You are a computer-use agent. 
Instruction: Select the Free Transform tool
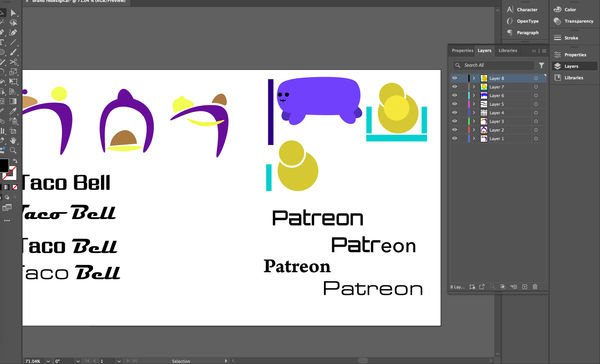pyautogui.click(x=13, y=82)
